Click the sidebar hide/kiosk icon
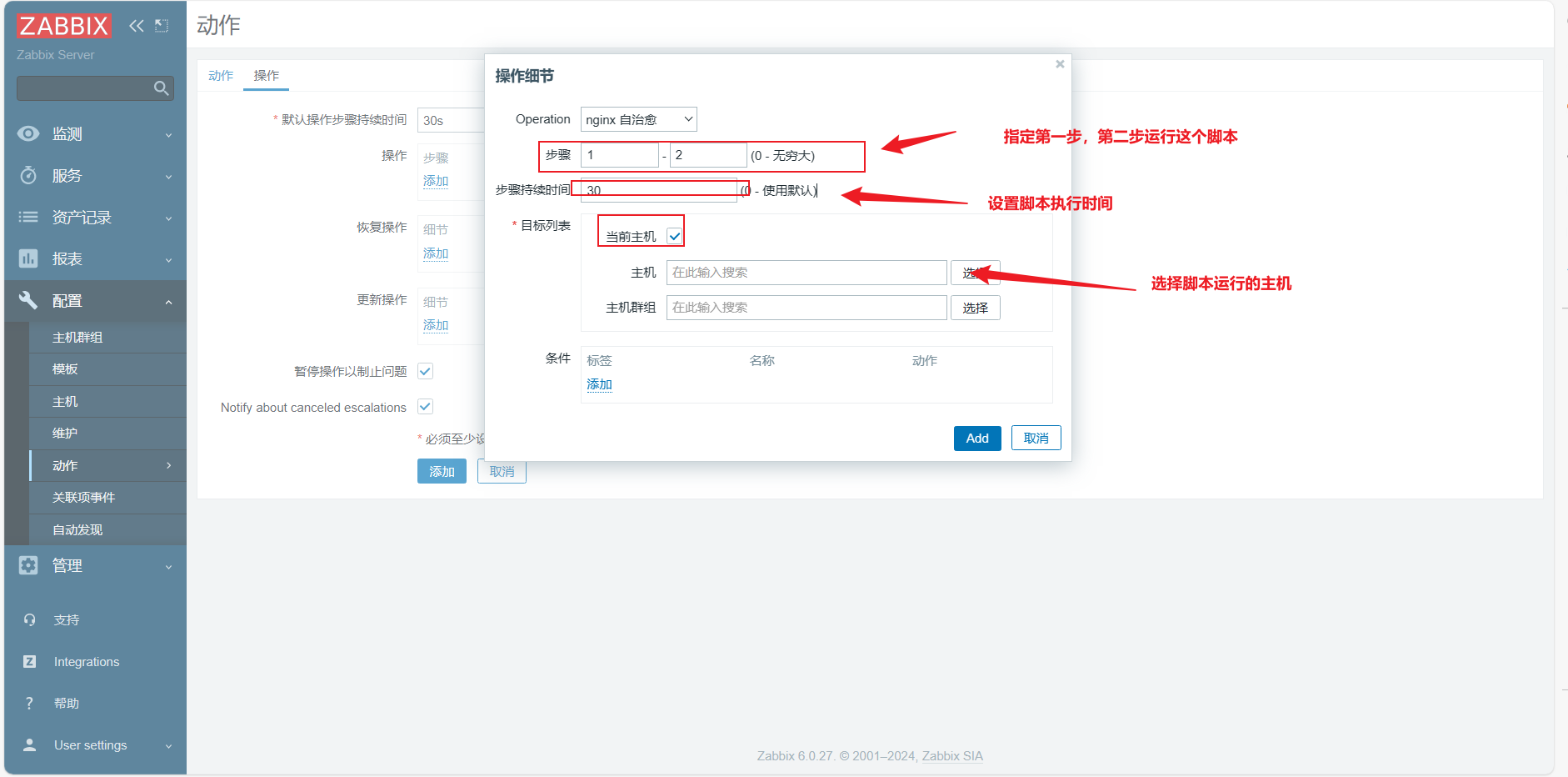This screenshot has width=1568, height=777. coord(162,26)
